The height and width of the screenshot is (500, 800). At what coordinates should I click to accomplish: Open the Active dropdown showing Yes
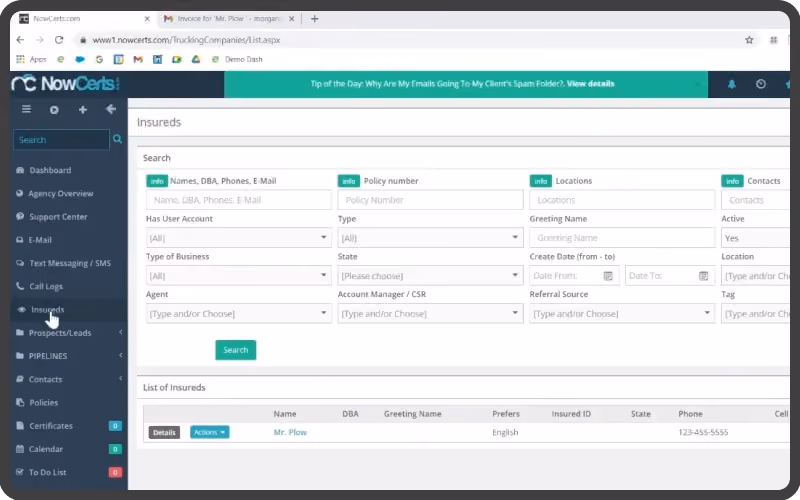755,238
